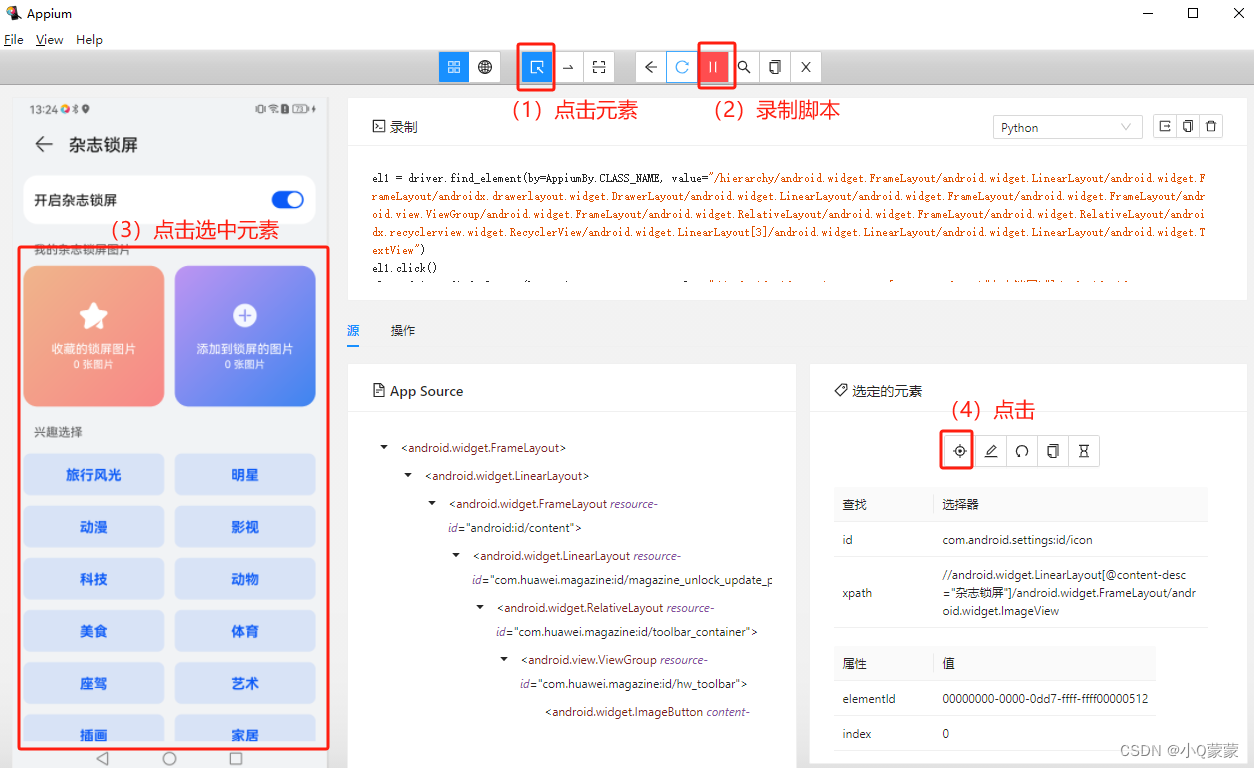
Task: Collapse the hw_toolbar ViewGroup node
Action: [x=503, y=659]
